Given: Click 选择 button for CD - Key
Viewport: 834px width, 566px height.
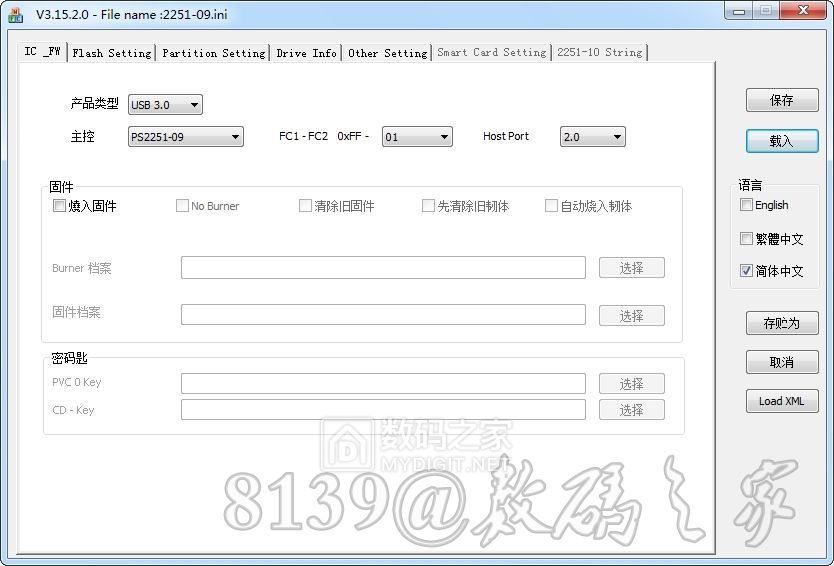Looking at the screenshot, I should (632, 410).
